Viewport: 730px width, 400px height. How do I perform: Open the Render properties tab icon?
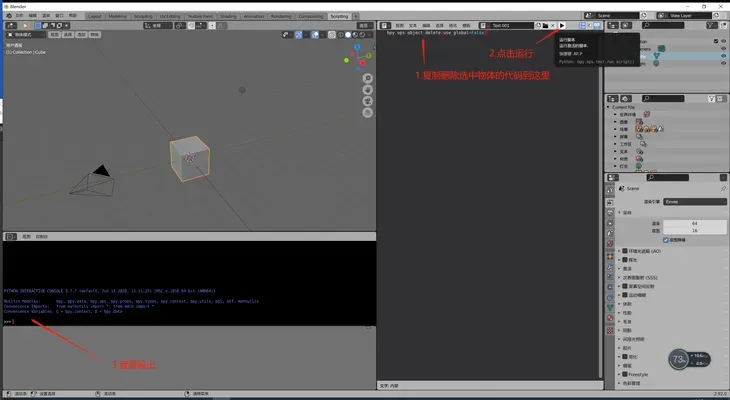pyautogui.click(x=610, y=202)
